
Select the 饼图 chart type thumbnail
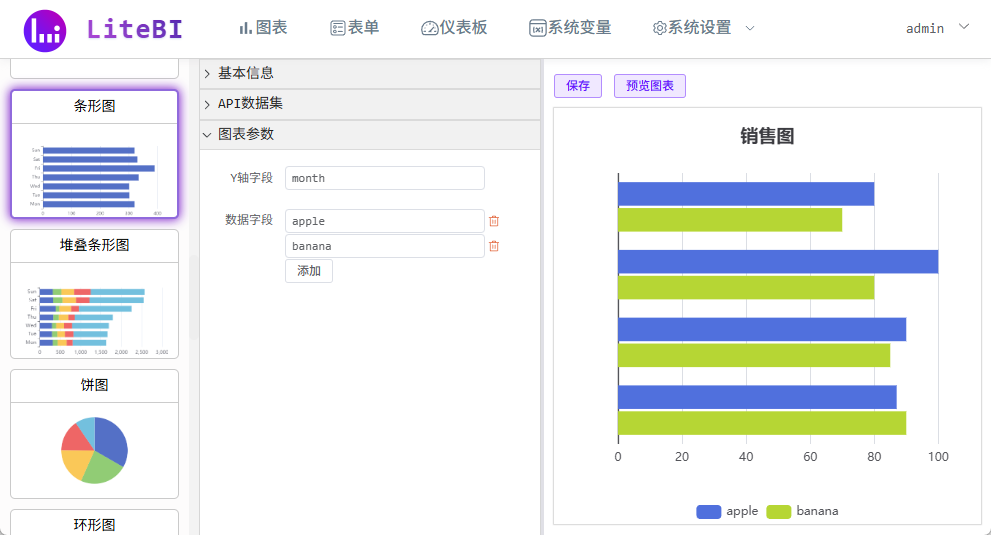coord(95,434)
